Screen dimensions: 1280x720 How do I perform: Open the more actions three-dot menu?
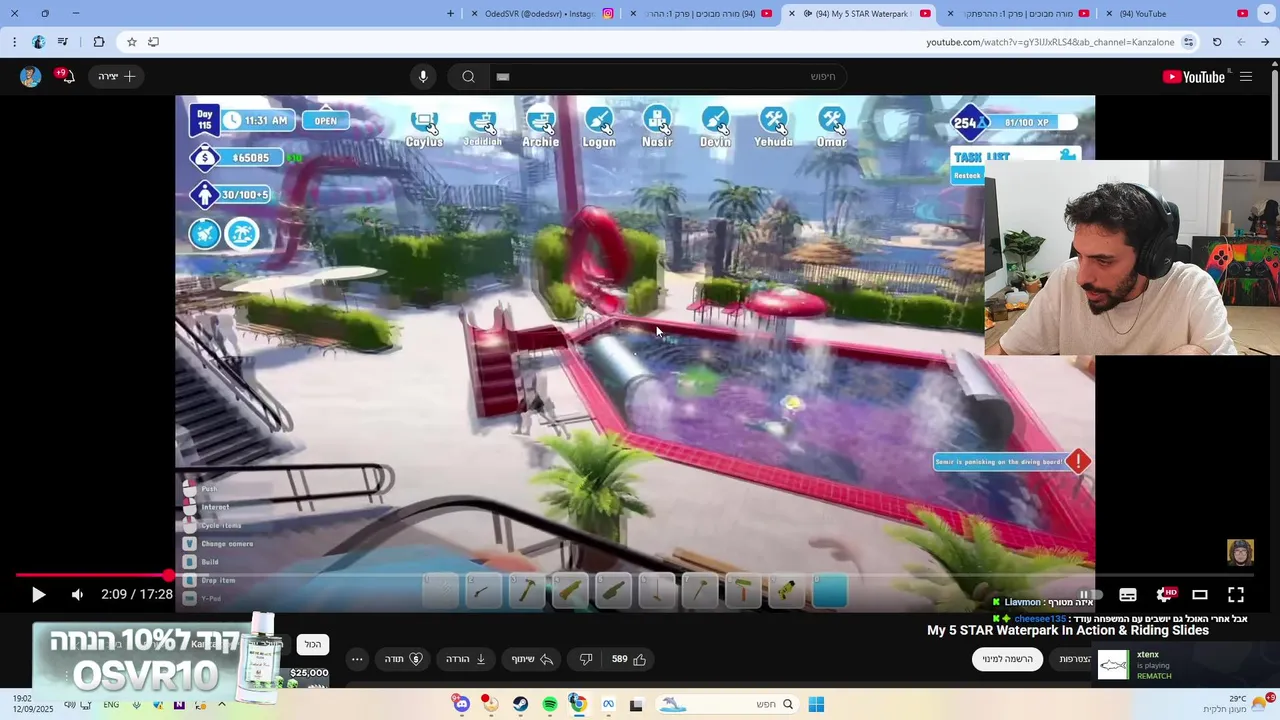click(x=357, y=659)
